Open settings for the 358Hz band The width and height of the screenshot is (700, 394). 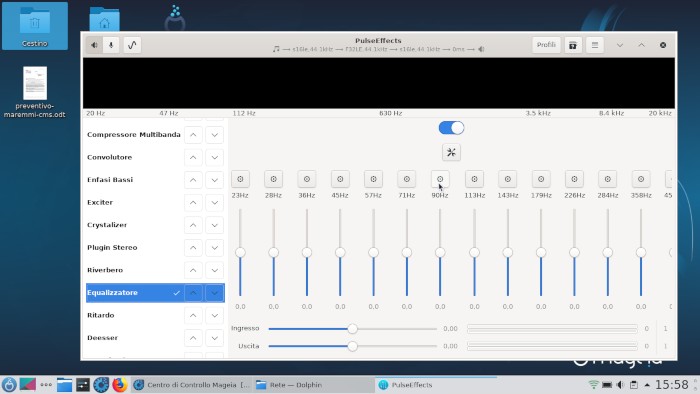[x=641, y=179]
